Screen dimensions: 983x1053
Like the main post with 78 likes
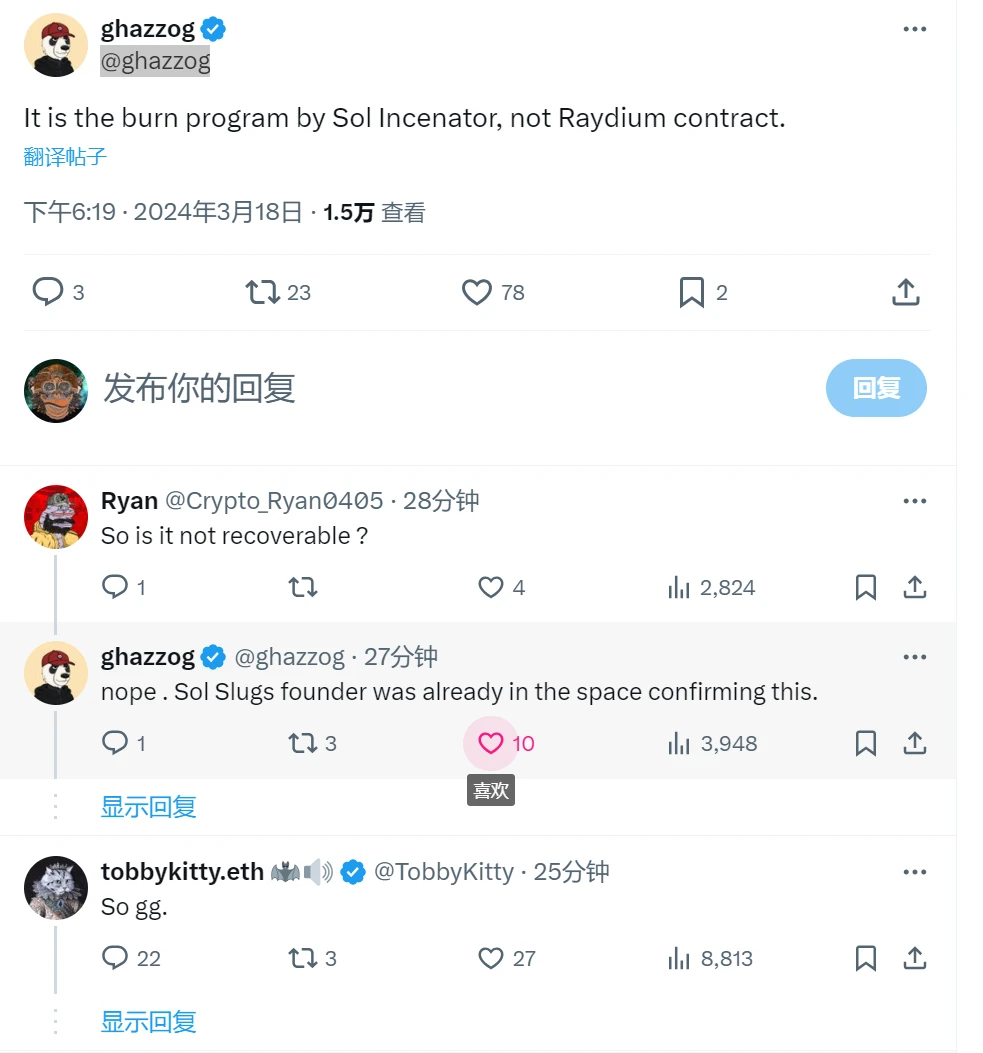477,292
